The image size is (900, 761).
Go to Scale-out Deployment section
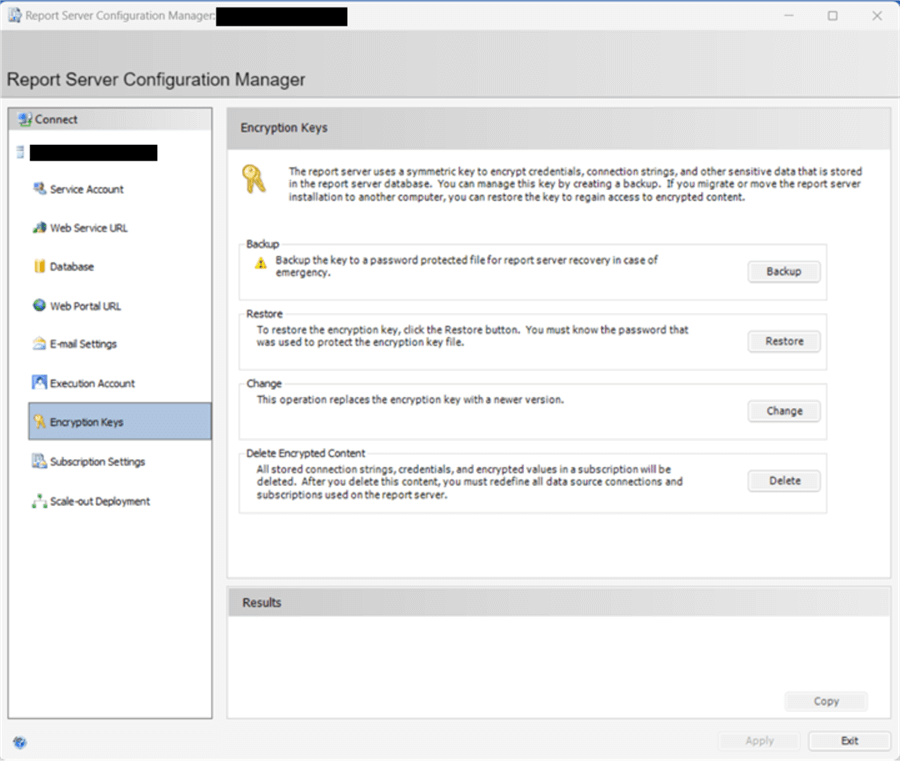coord(99,502)
